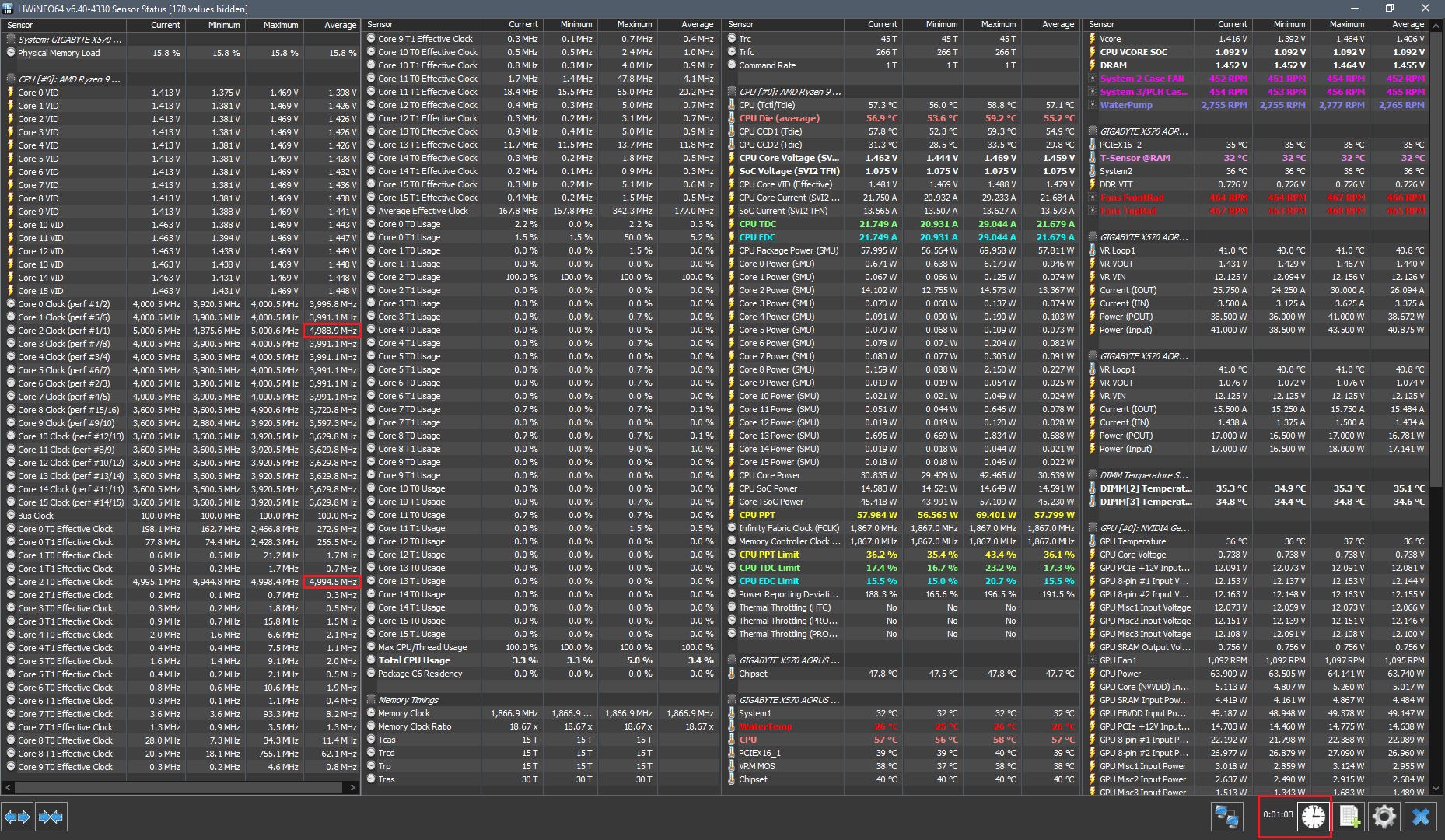Image resolution: width=1445 pixels, height=840 pixels.
Task: Select the CPU PPT Limit row
Action: tap(901, 555)
